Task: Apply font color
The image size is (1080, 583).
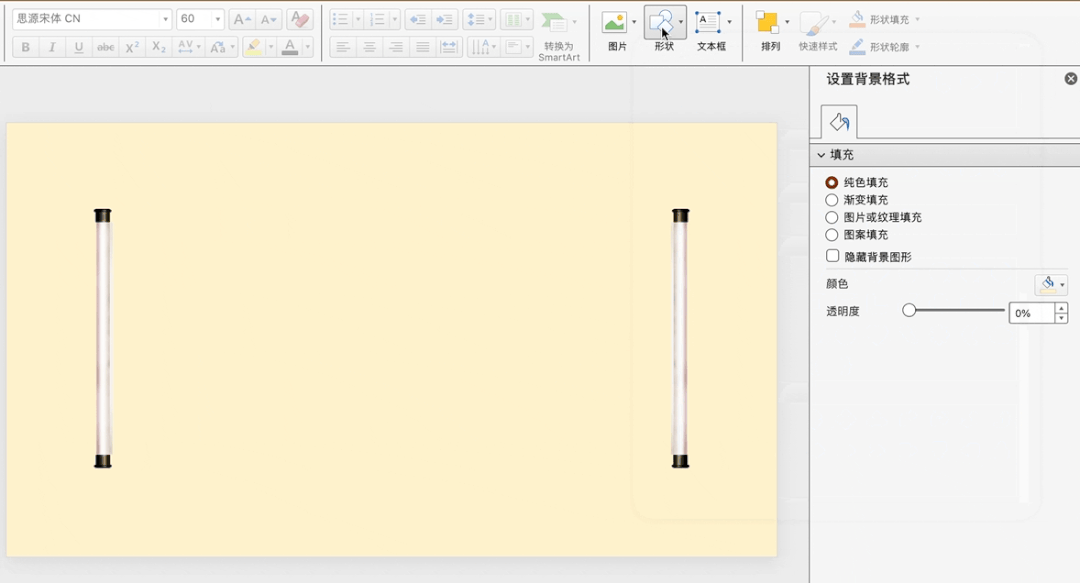Action: pos(290,47)
